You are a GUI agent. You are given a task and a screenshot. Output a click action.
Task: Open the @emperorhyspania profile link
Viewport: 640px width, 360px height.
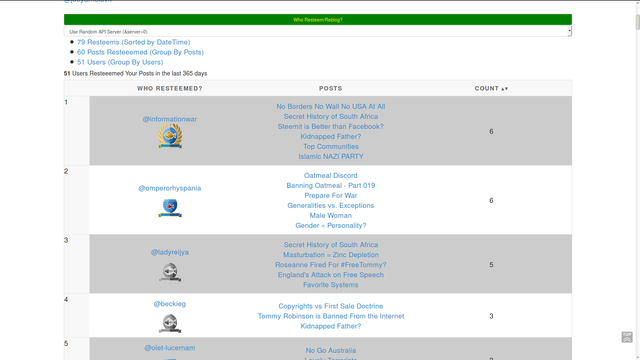[170, 188]
